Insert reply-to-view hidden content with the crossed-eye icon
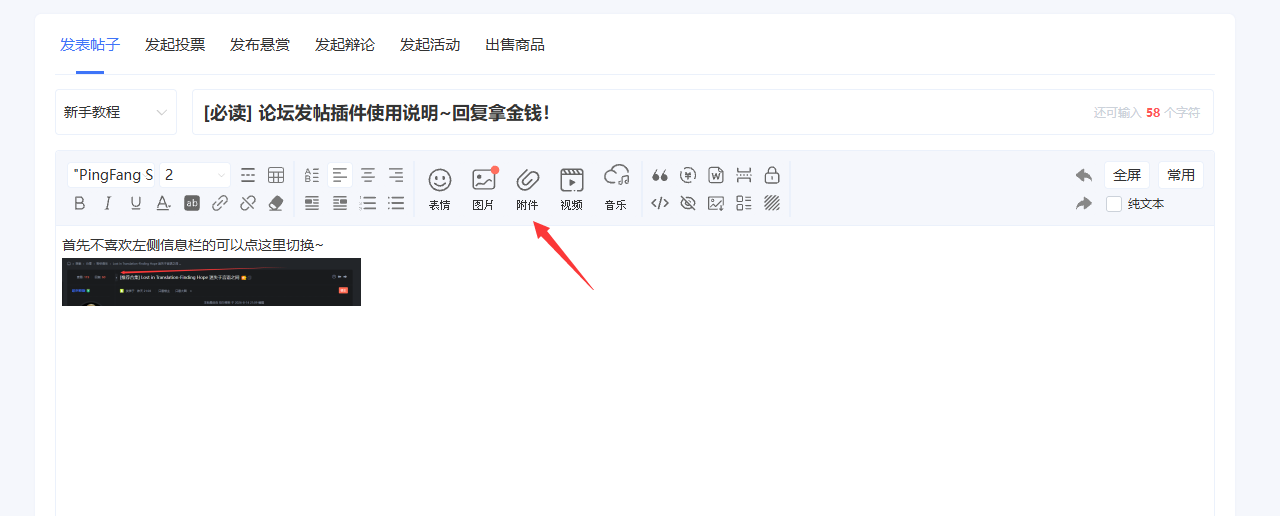This screenshot has height=516, width=1280. click(x=688, y=203)
